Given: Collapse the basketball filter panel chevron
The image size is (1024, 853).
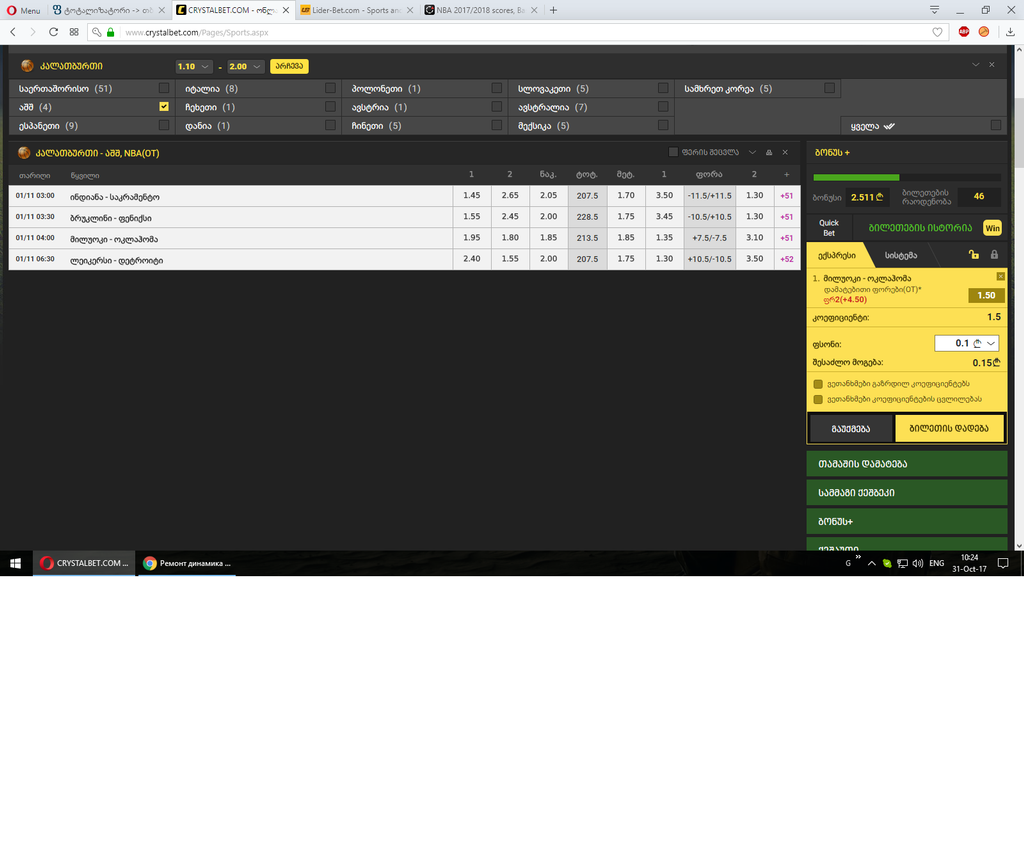Looking at the screenshot, I should click(976, 65).
